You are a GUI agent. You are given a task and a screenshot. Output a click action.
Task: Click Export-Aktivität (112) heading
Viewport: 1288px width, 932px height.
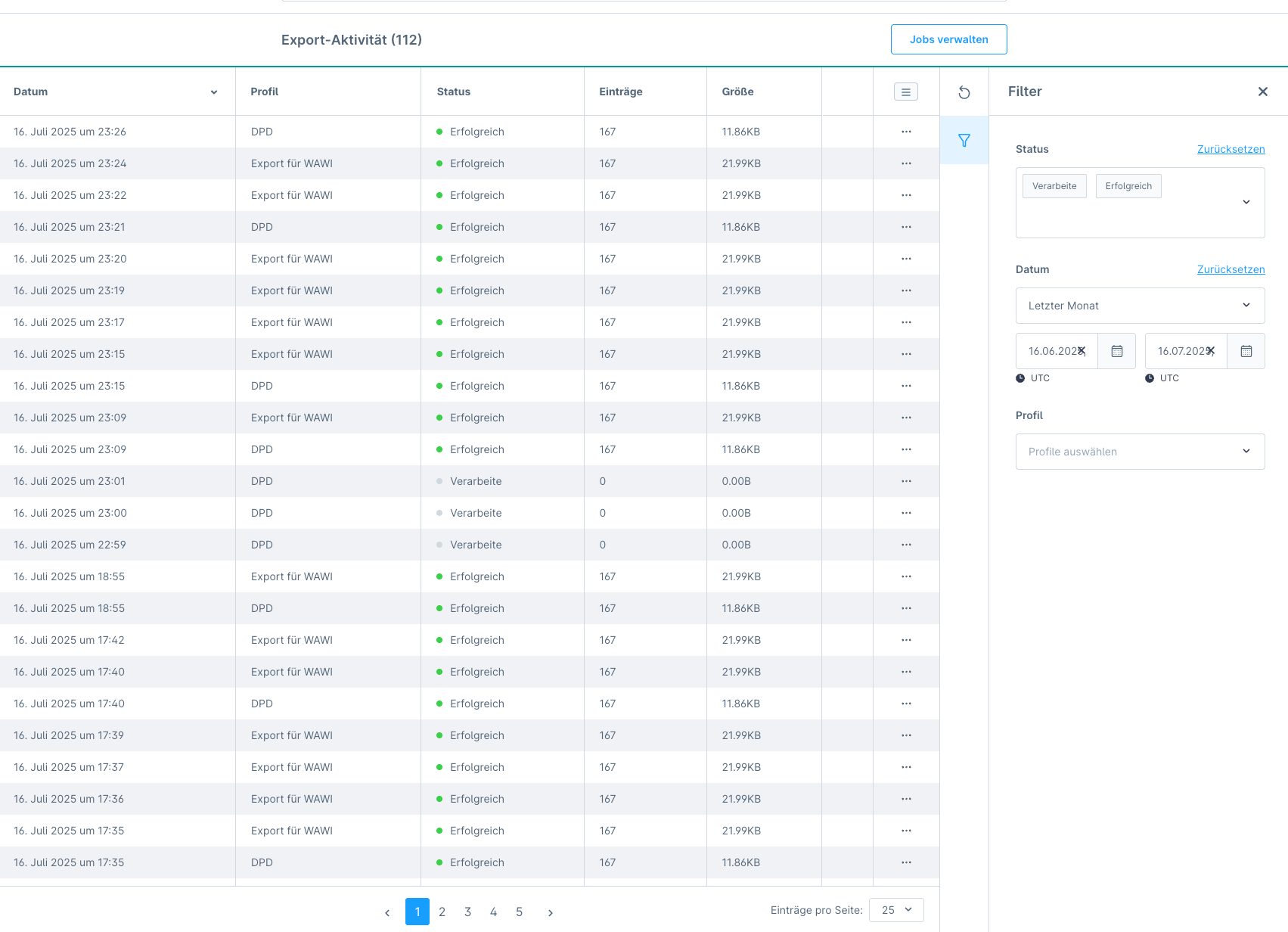click(352, 39)
